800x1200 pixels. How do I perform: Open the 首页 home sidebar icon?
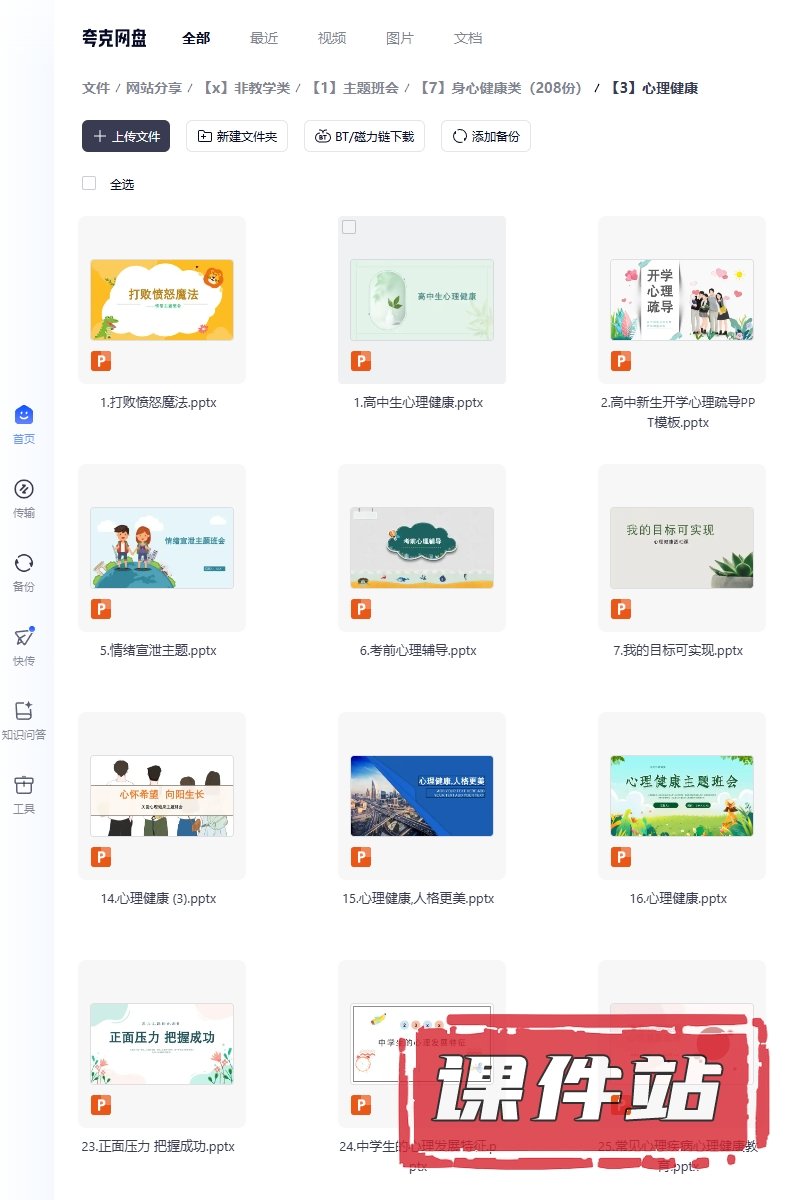pos(24,415)
